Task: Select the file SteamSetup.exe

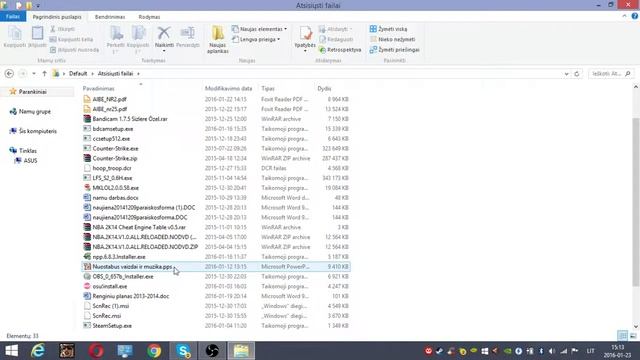Action: [112, 326]
